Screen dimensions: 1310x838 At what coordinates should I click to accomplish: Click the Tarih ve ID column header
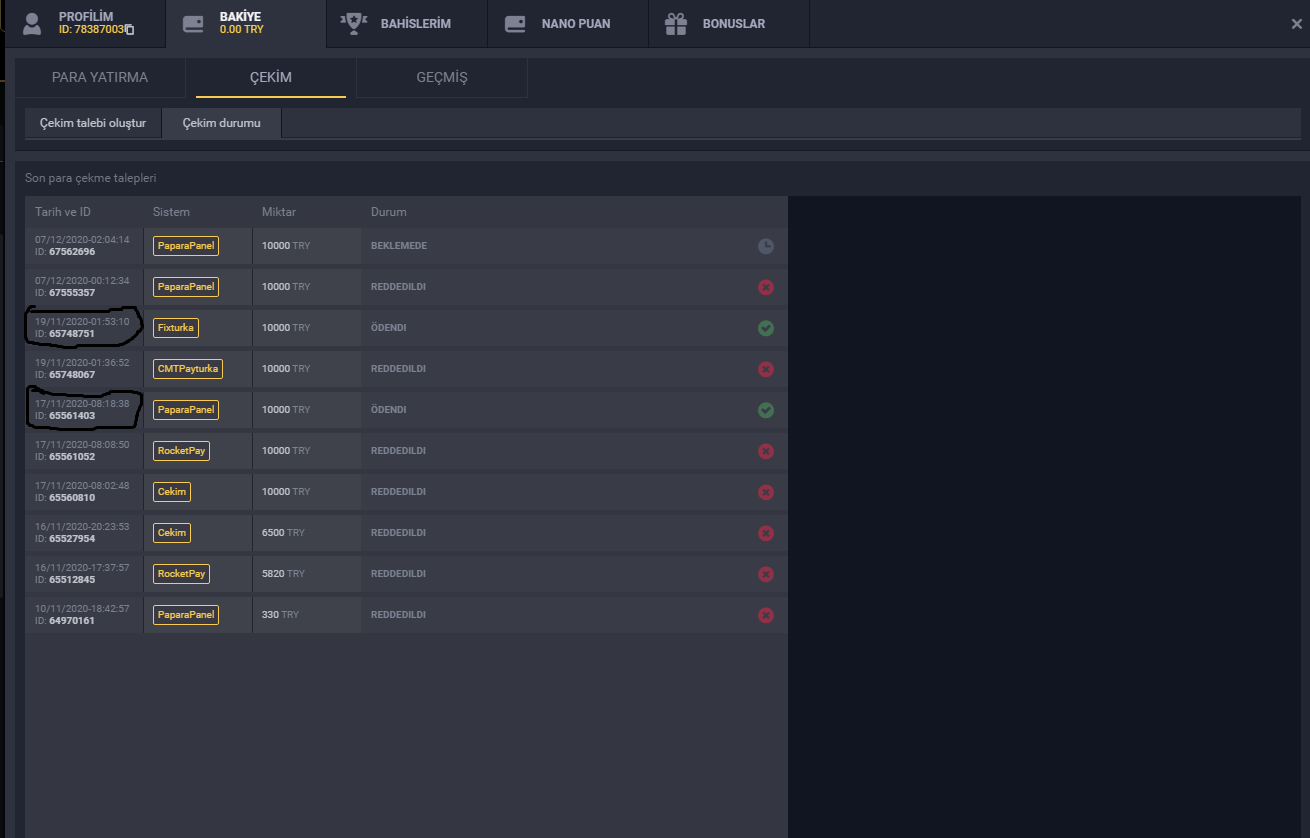coord(63,212)
